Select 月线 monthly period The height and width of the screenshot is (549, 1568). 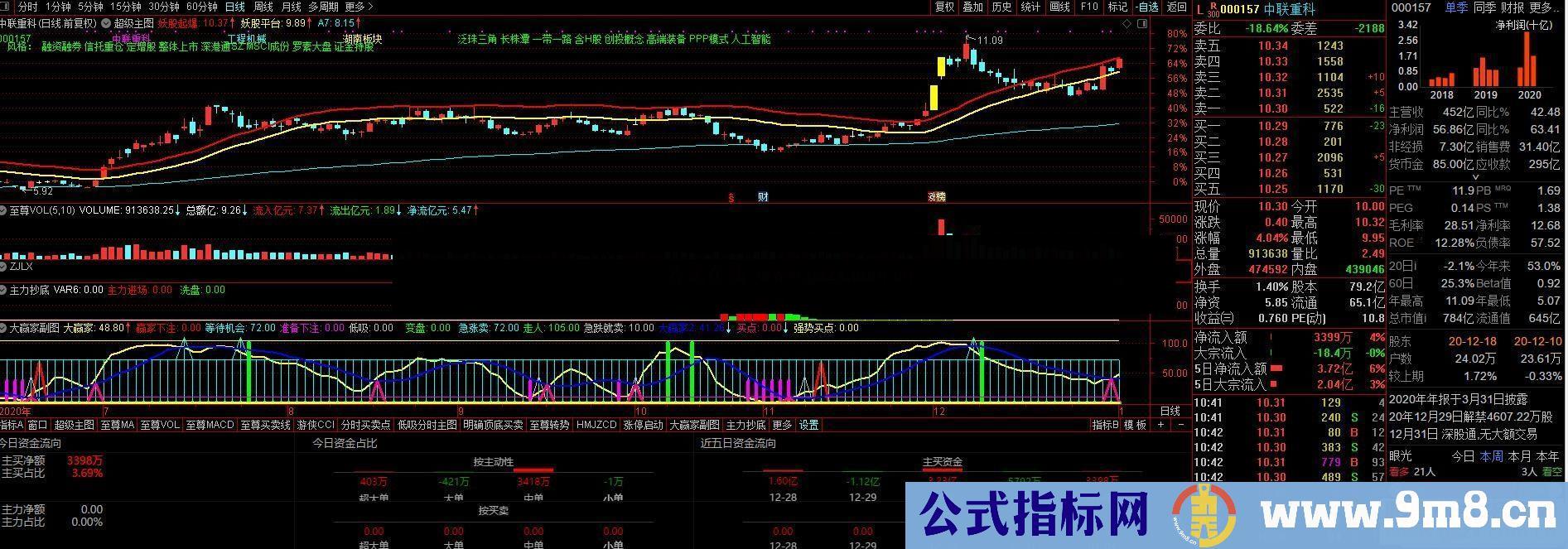coord(291,7)
